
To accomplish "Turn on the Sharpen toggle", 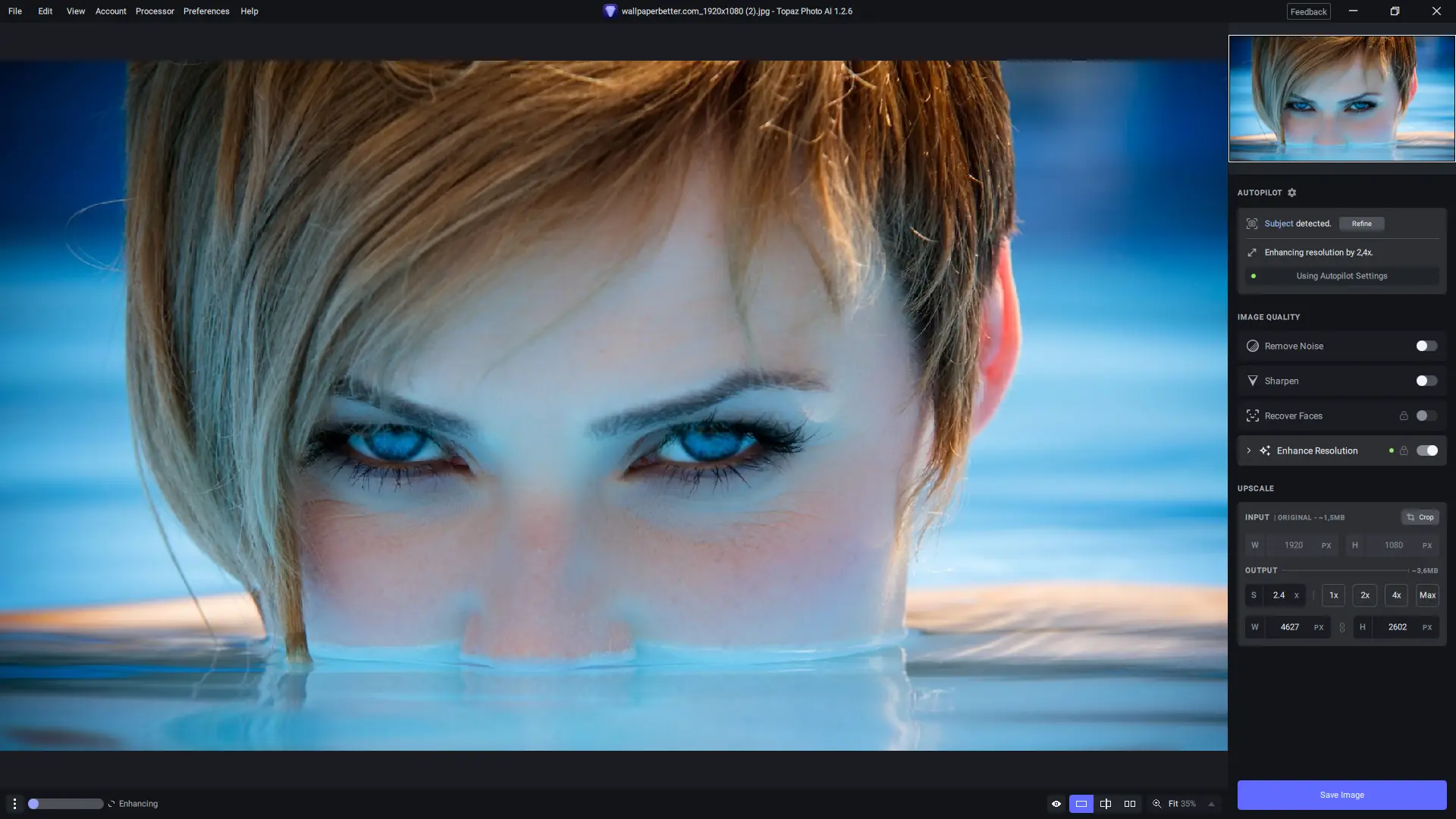I will pos(1426,381).
